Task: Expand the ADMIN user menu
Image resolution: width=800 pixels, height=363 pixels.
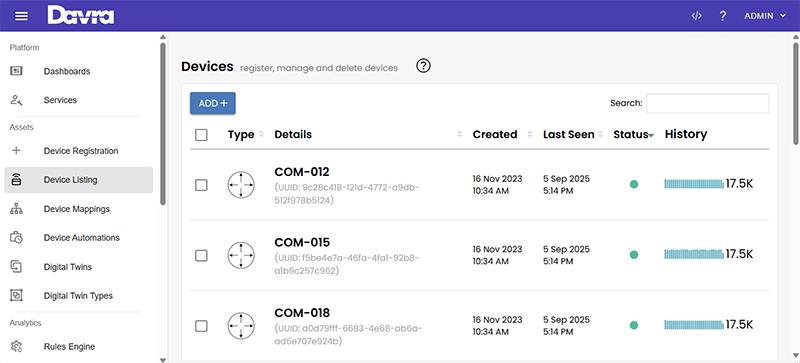Action: (765, 16)
